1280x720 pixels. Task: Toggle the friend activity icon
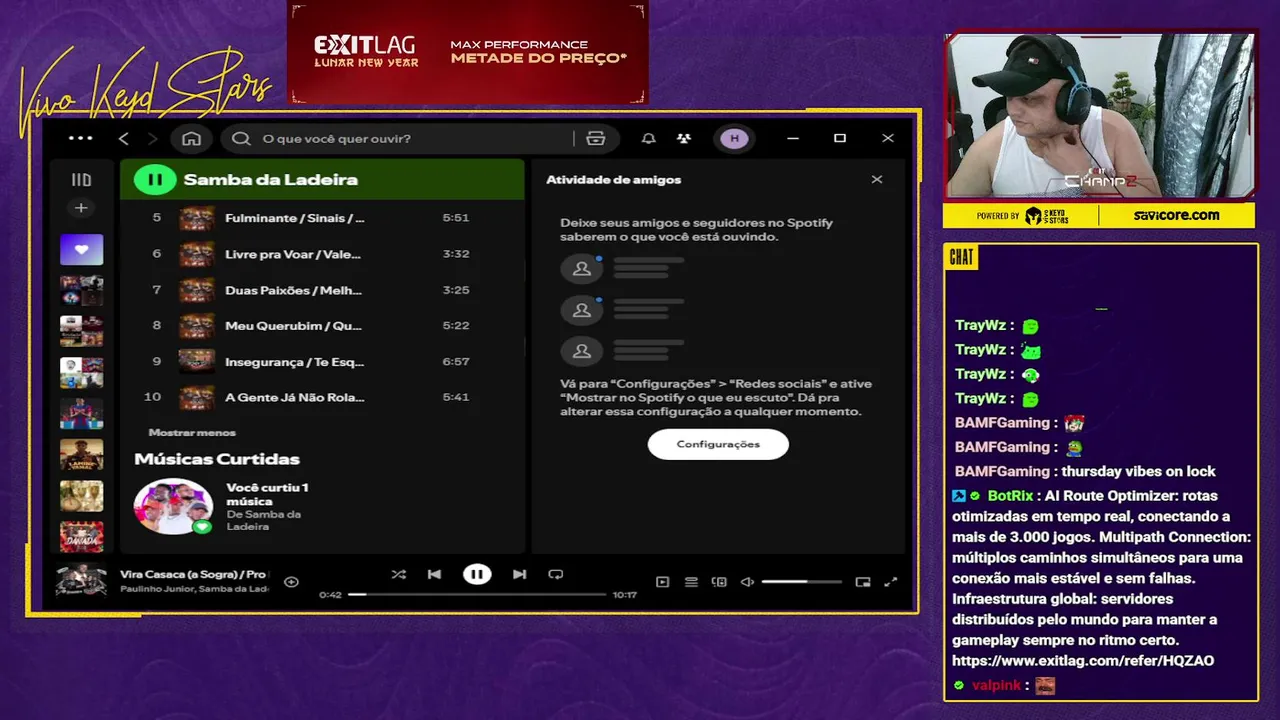pyautogui.click(x=683, y=138)
